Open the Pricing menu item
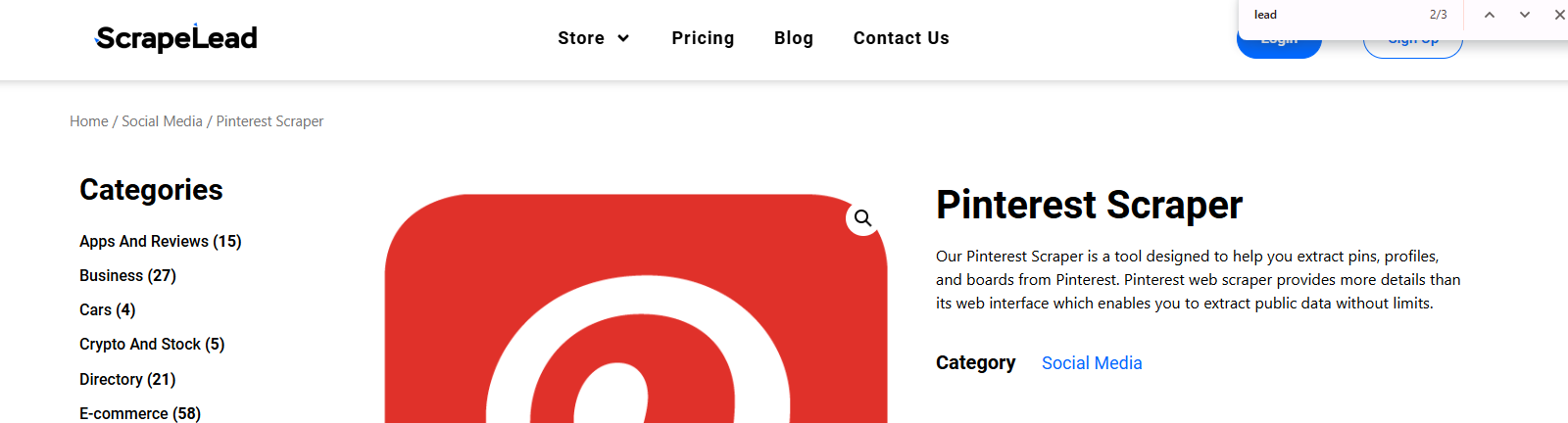Viewport: 1568px width, 423px height. click(703, 38)
